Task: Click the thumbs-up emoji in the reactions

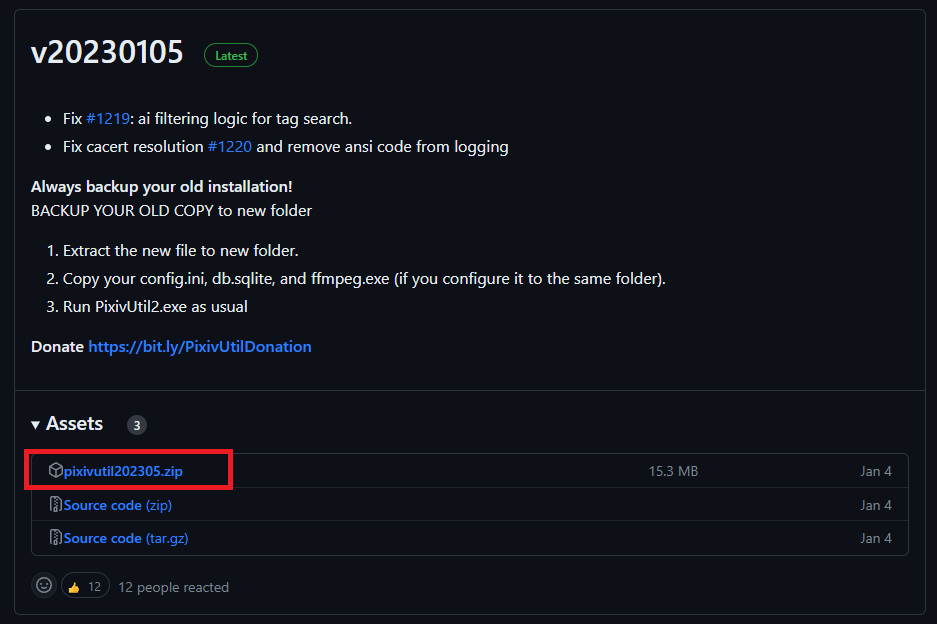Action: [75, 585]
